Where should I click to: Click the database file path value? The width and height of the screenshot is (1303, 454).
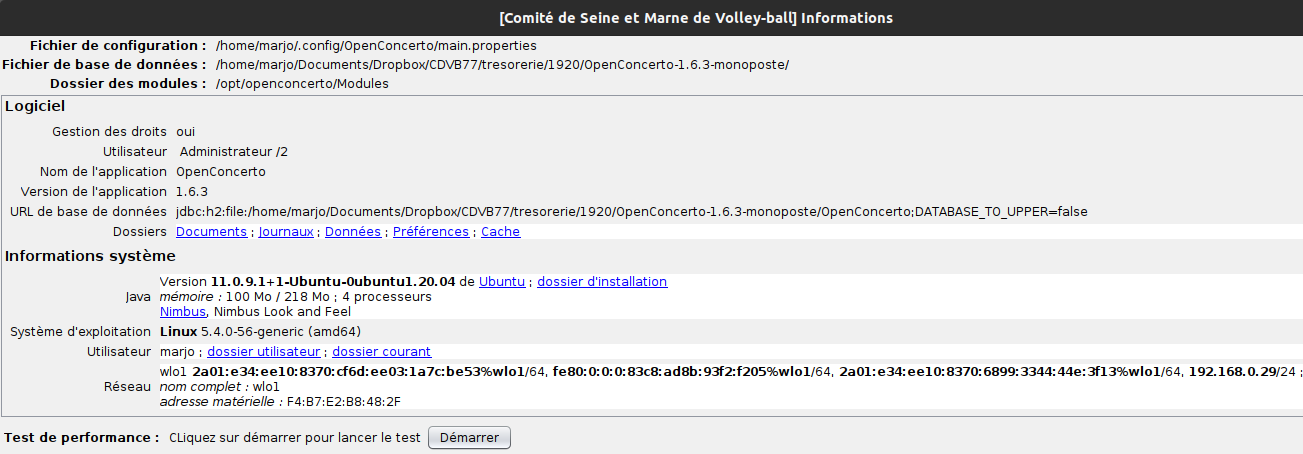pos(502,65)
